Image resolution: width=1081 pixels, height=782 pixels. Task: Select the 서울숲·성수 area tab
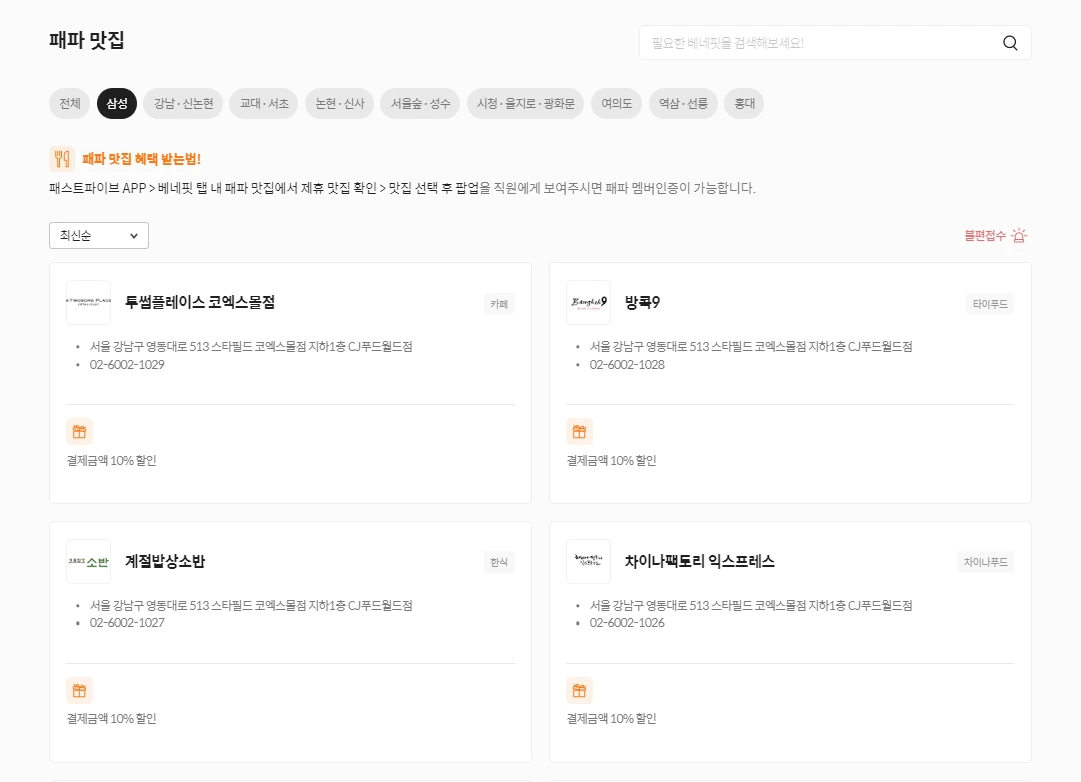click(420, 103)
